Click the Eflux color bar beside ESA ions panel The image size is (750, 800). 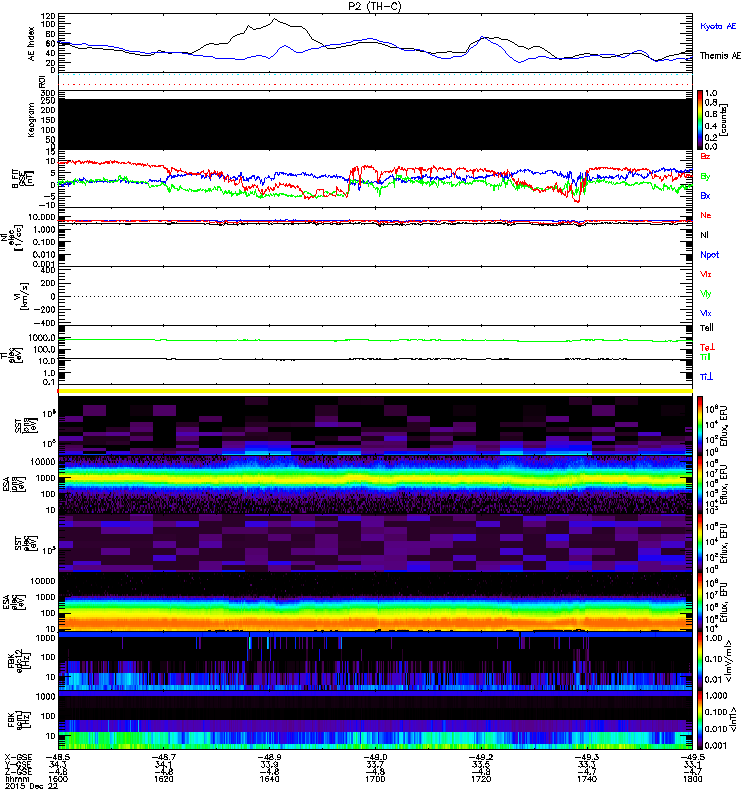coord(700,485)
